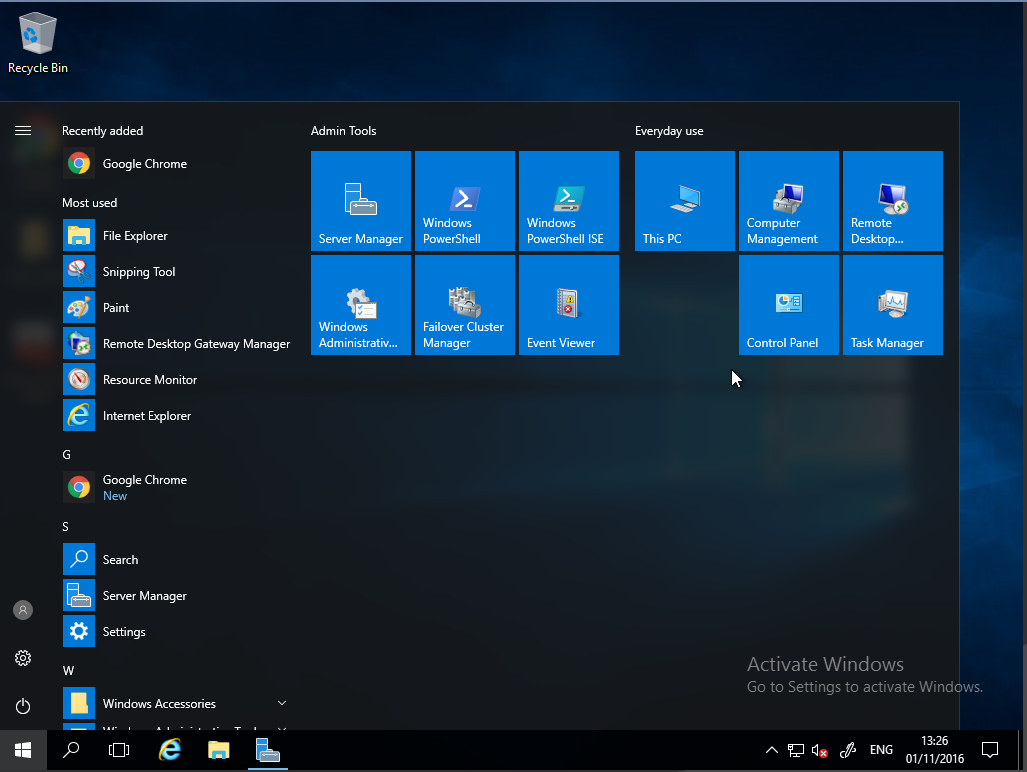Viewport: 1027px width, 772px height.
Task: Open Google Chrome marked New under G
Action: (177, 487)
